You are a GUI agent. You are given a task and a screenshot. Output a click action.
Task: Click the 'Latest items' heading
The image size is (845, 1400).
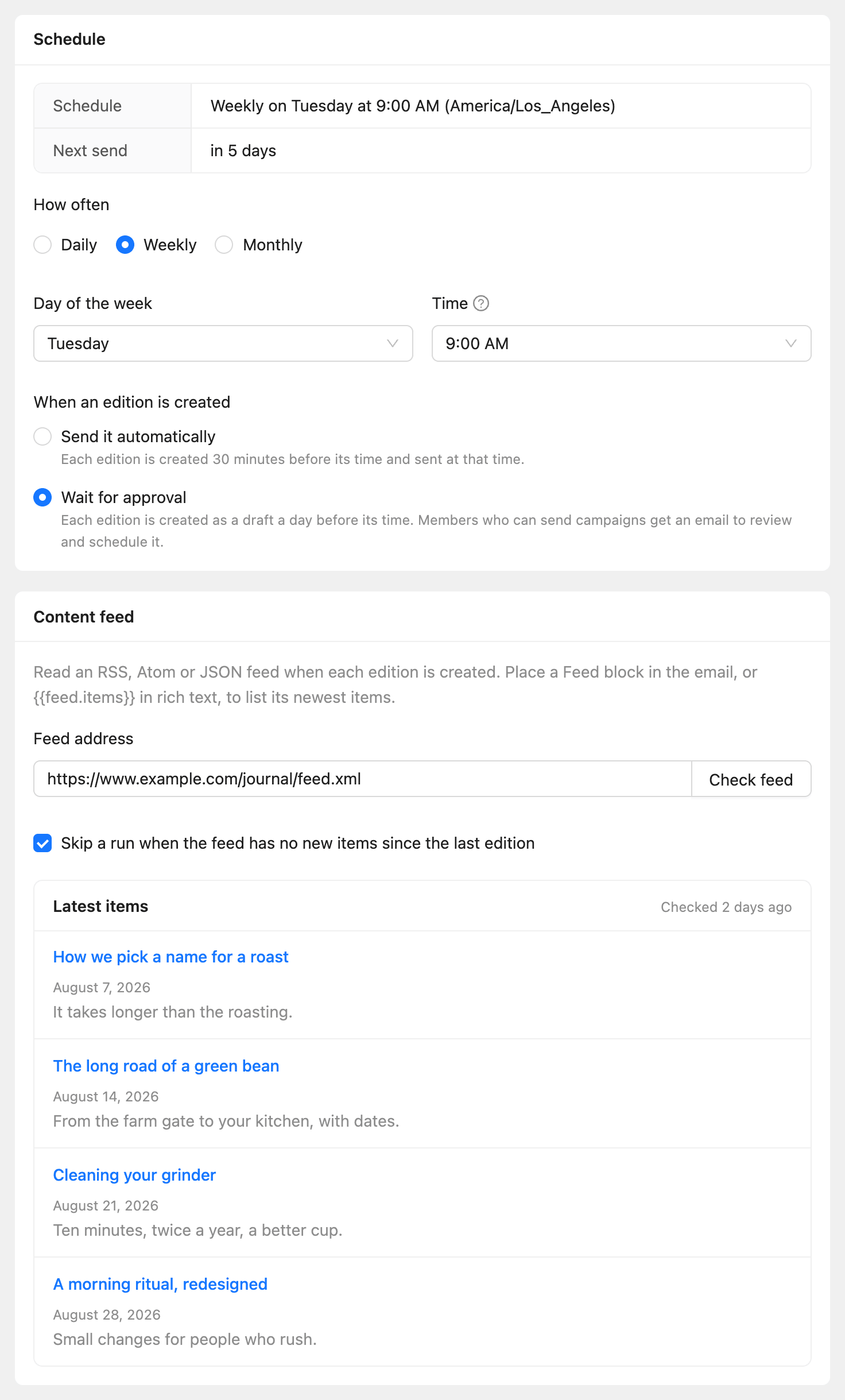[100, 906]
